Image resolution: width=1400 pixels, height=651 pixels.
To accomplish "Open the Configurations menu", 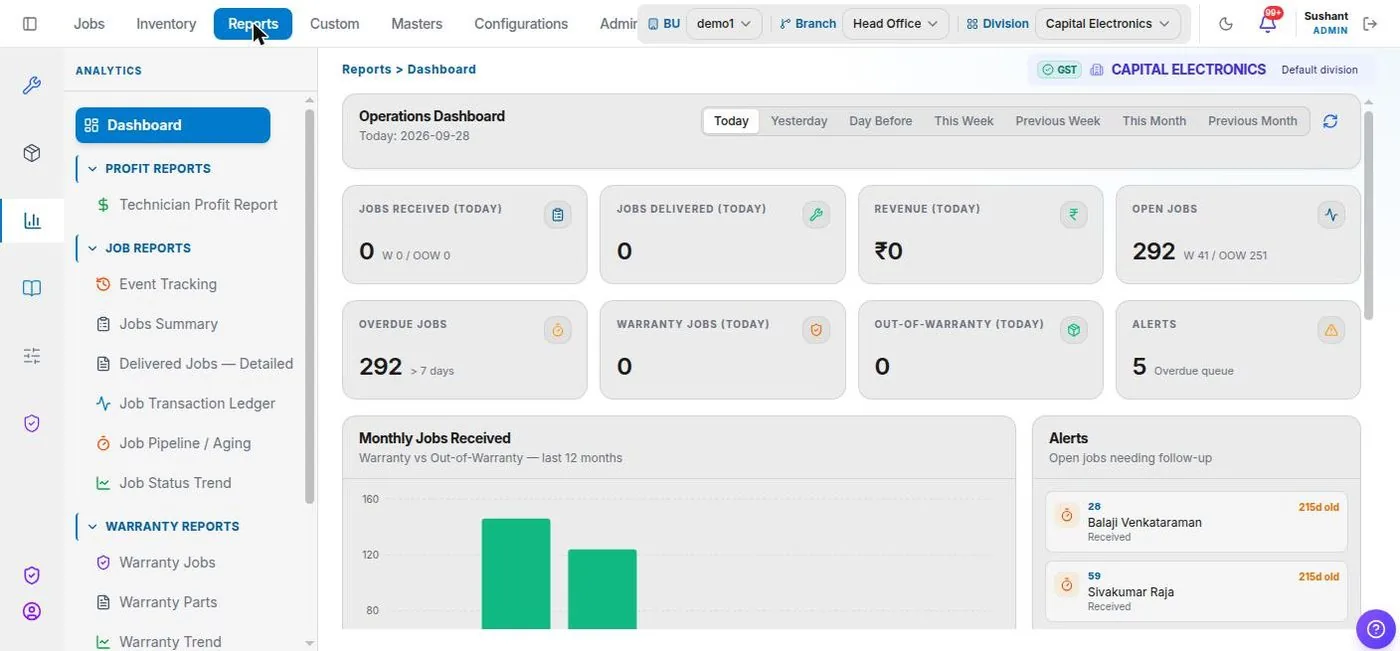I will 521,23.
